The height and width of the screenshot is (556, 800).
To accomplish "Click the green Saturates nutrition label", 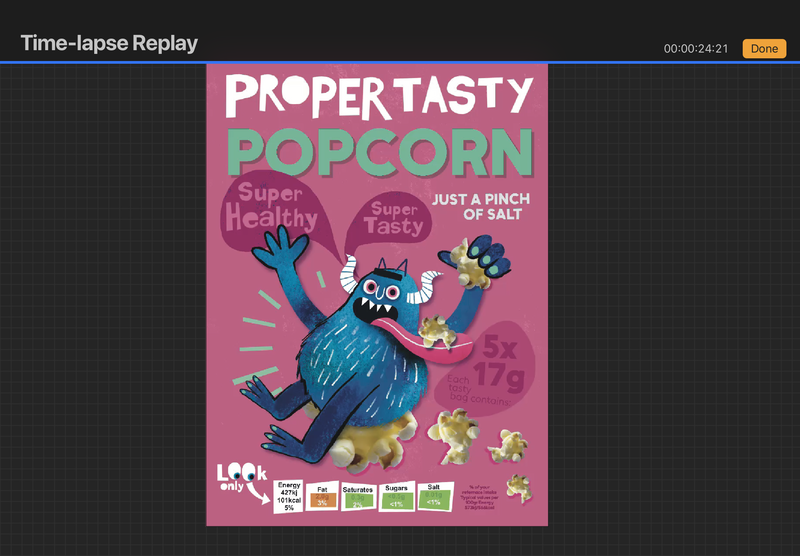I will [x=358, y=497].
